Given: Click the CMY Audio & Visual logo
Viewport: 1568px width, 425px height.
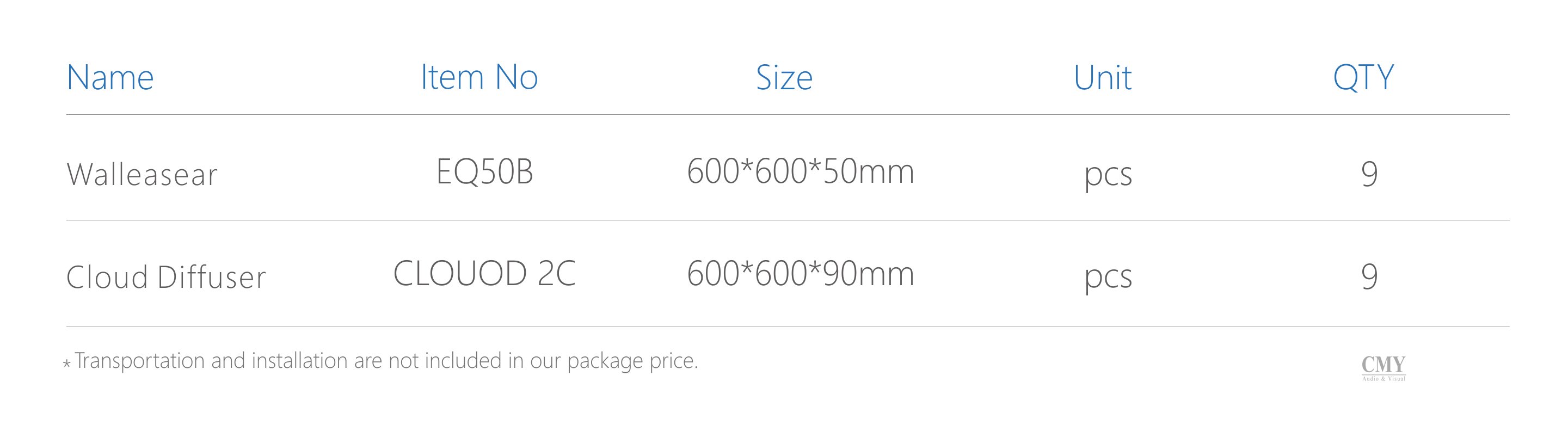Looking at the screenshot, I should [1383, 368].
